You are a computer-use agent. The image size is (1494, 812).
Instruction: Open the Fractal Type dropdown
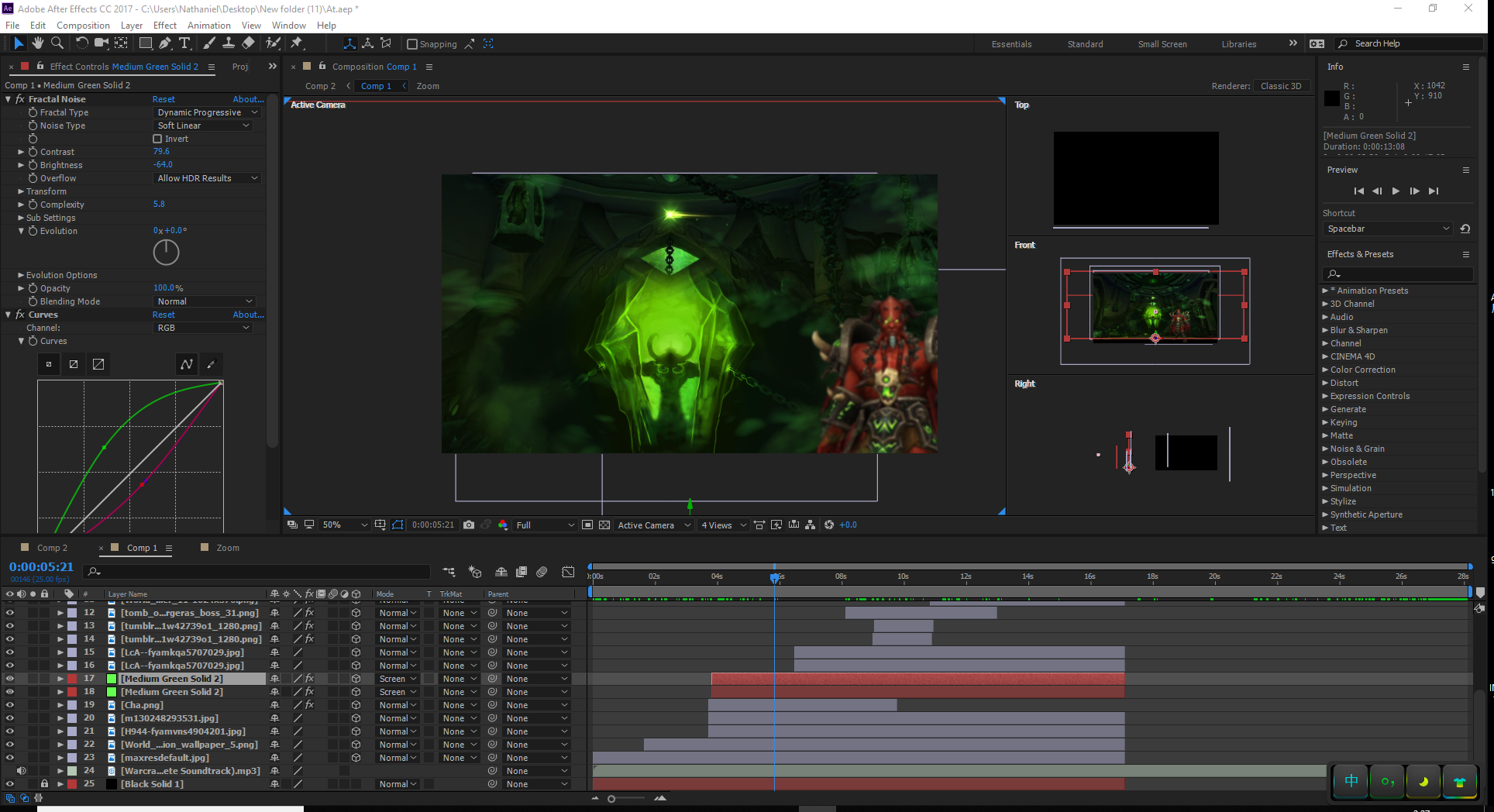click(207, 112)
